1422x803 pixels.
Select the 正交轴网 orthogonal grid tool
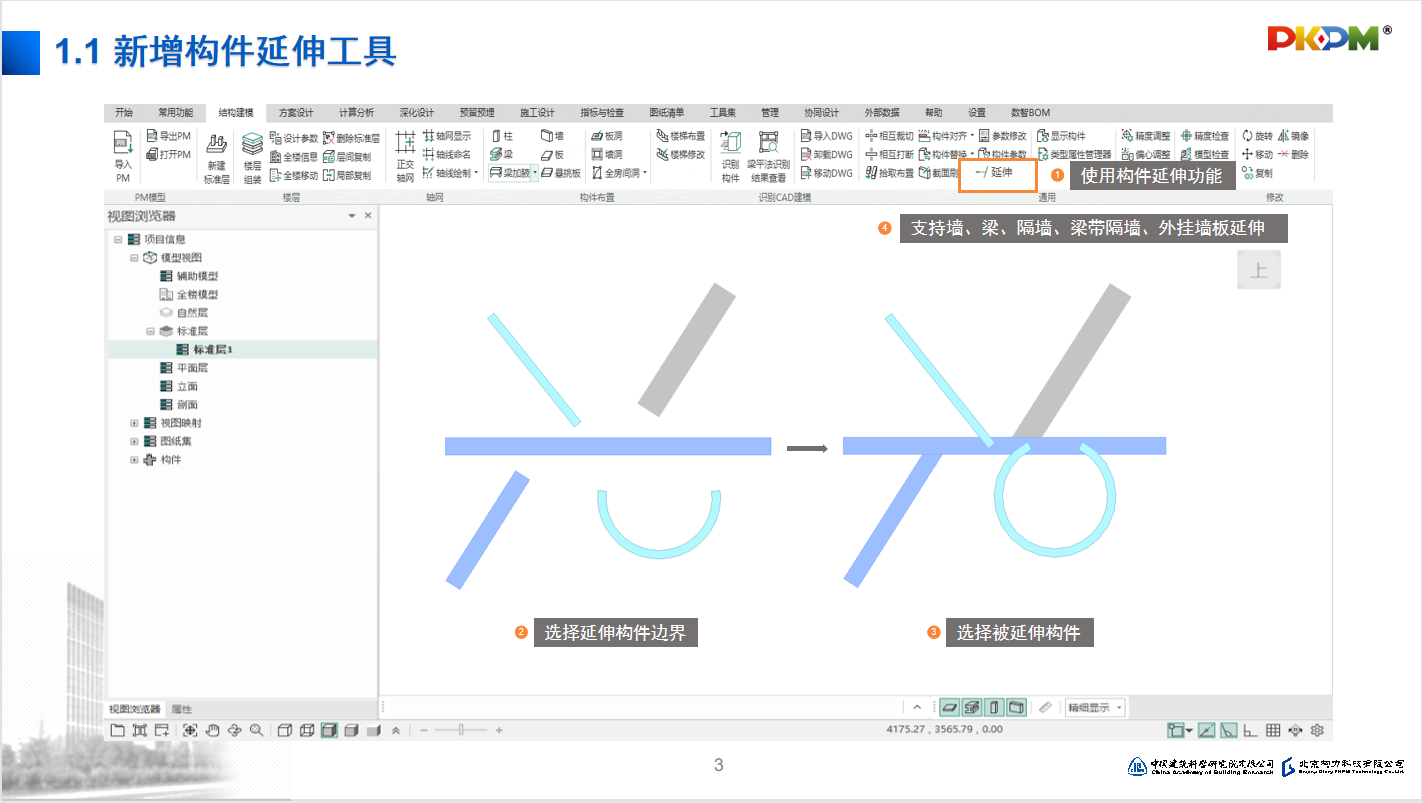(x=405, y=157)
